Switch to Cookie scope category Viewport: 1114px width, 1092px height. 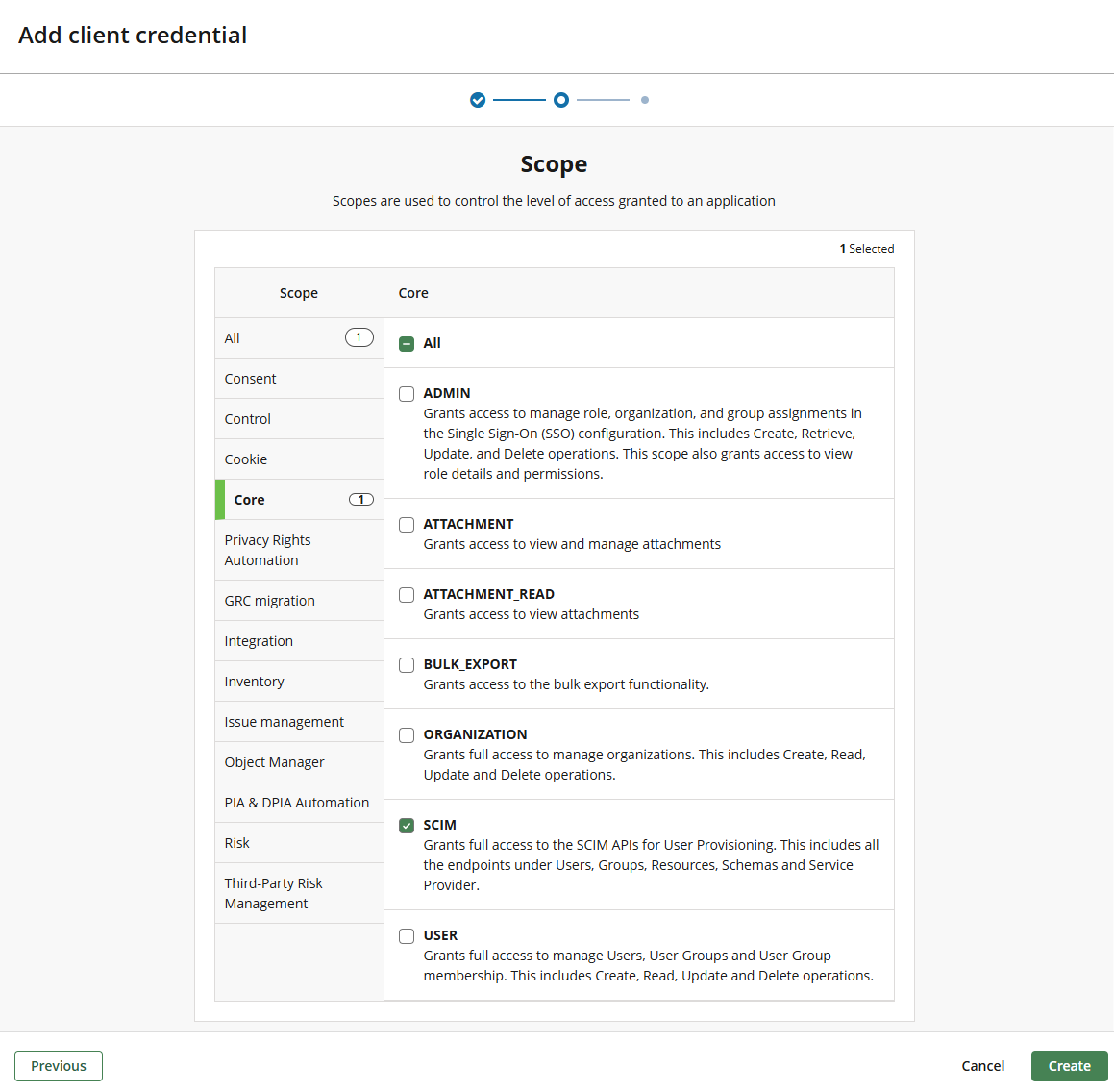(x=298, y=459)
